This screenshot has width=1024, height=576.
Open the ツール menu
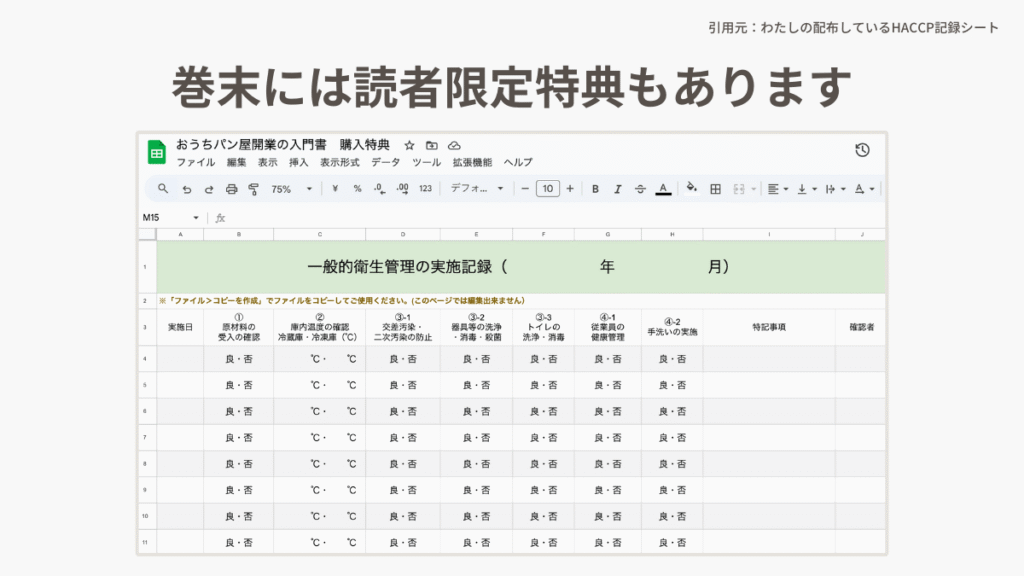click(x=426, y=162)
